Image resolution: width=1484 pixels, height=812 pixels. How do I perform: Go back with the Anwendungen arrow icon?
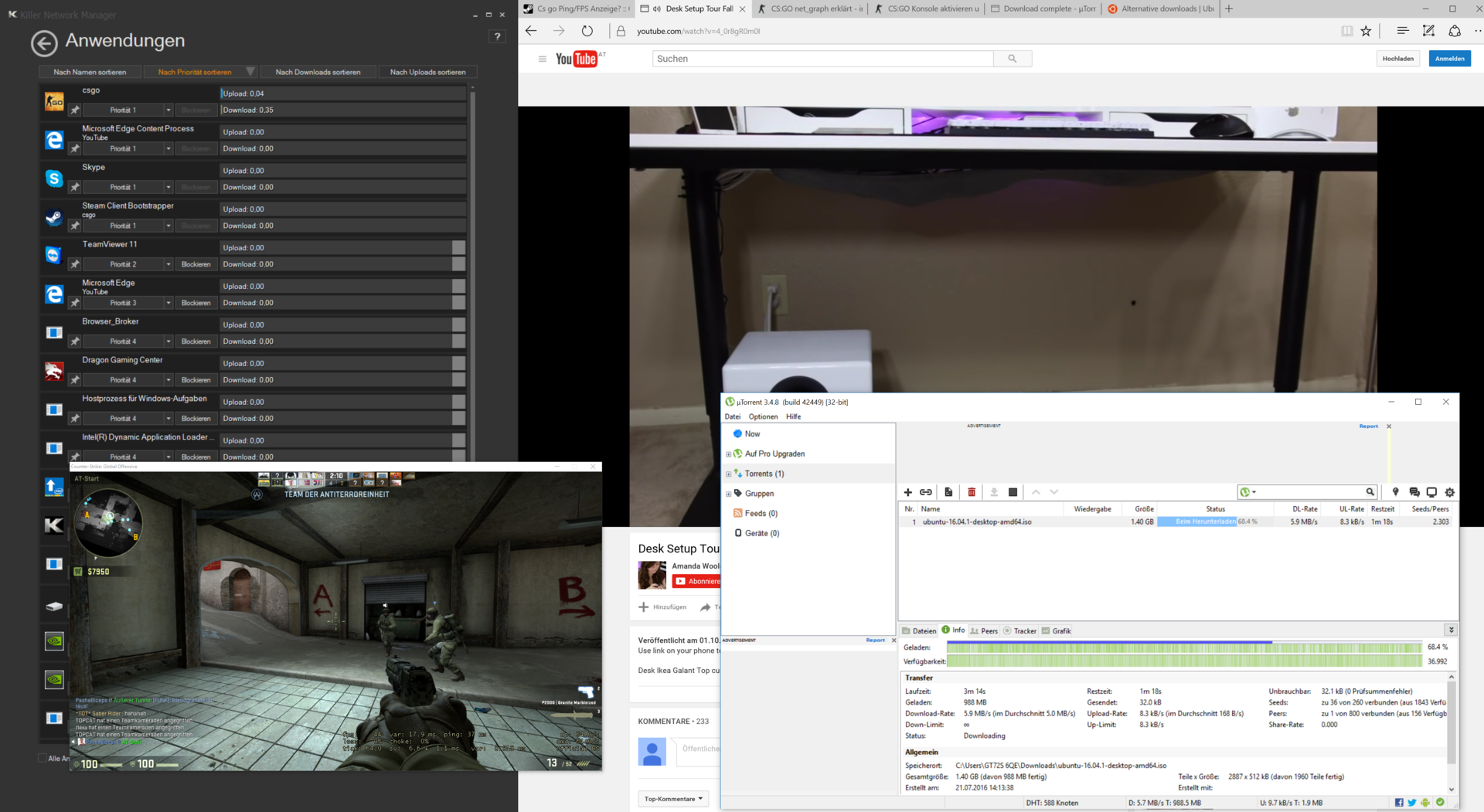pos(44,43)
